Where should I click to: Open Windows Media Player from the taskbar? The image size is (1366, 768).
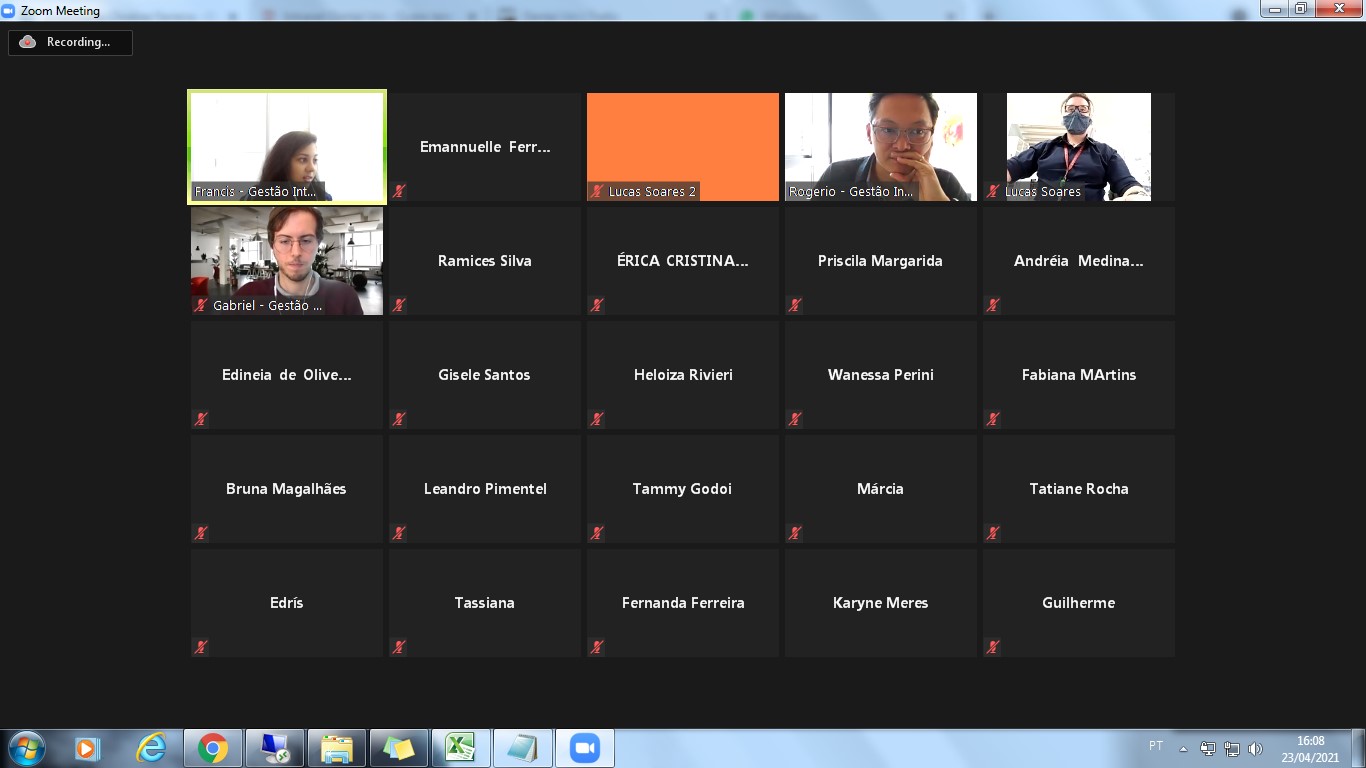[88, 748]
